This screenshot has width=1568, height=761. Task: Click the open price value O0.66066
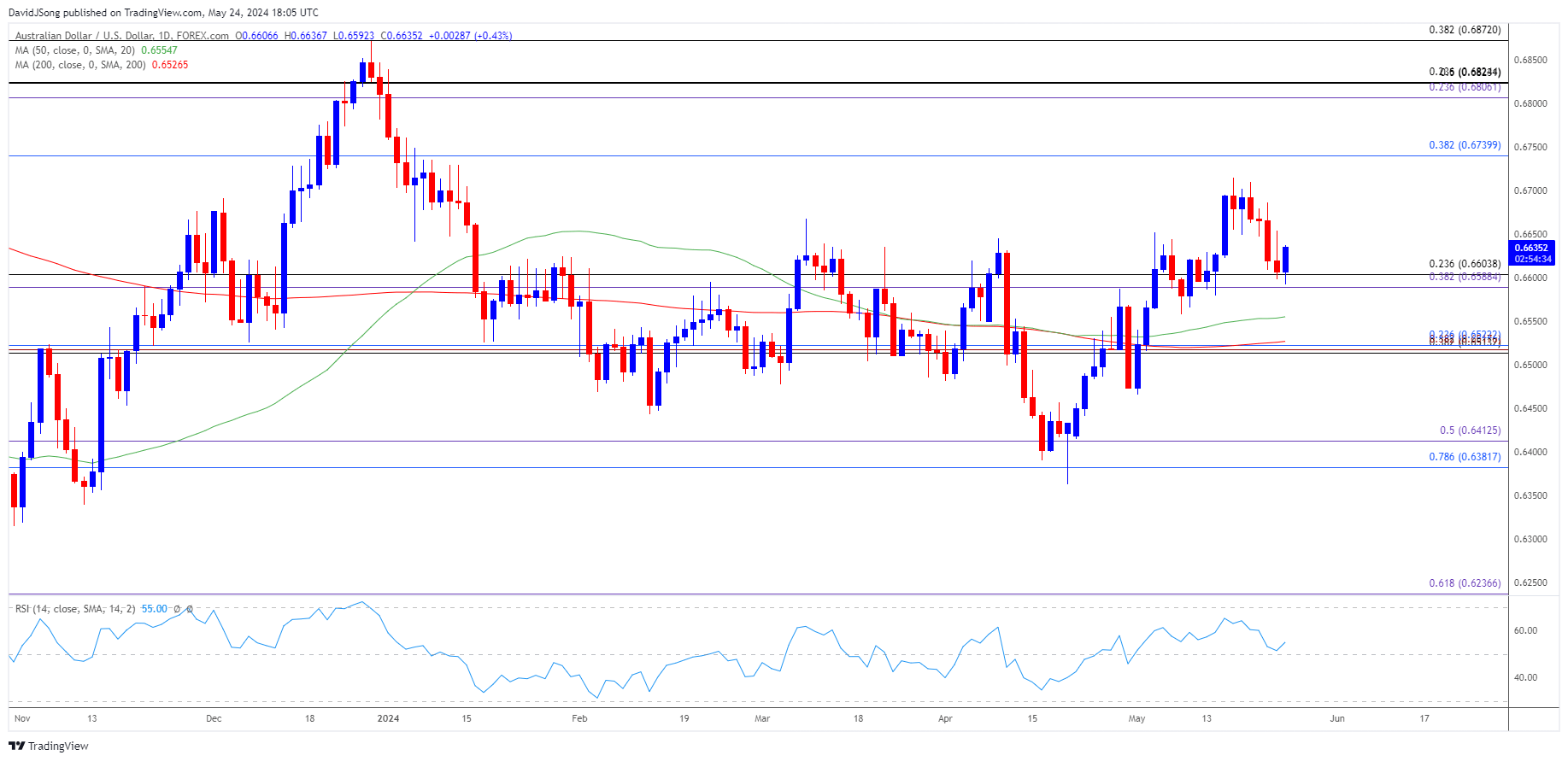[x=256, y=36]
